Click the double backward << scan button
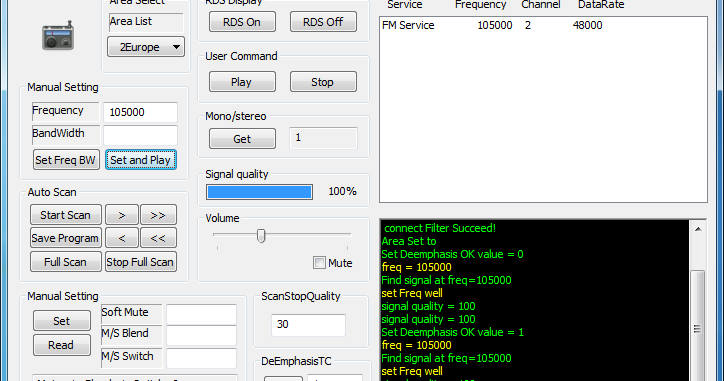This screenshot has height=381, width=724. (x=158, y=238)
